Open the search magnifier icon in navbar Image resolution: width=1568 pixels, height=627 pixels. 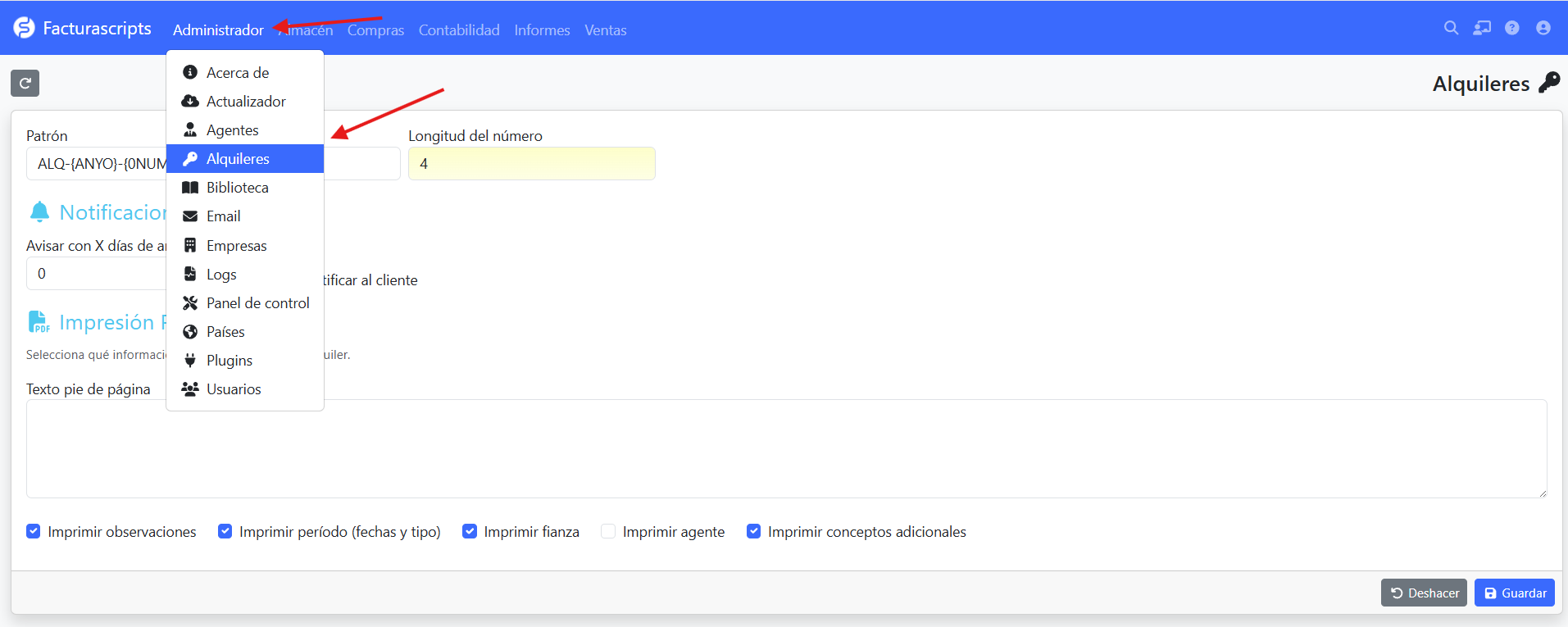tap(1451, 28)
